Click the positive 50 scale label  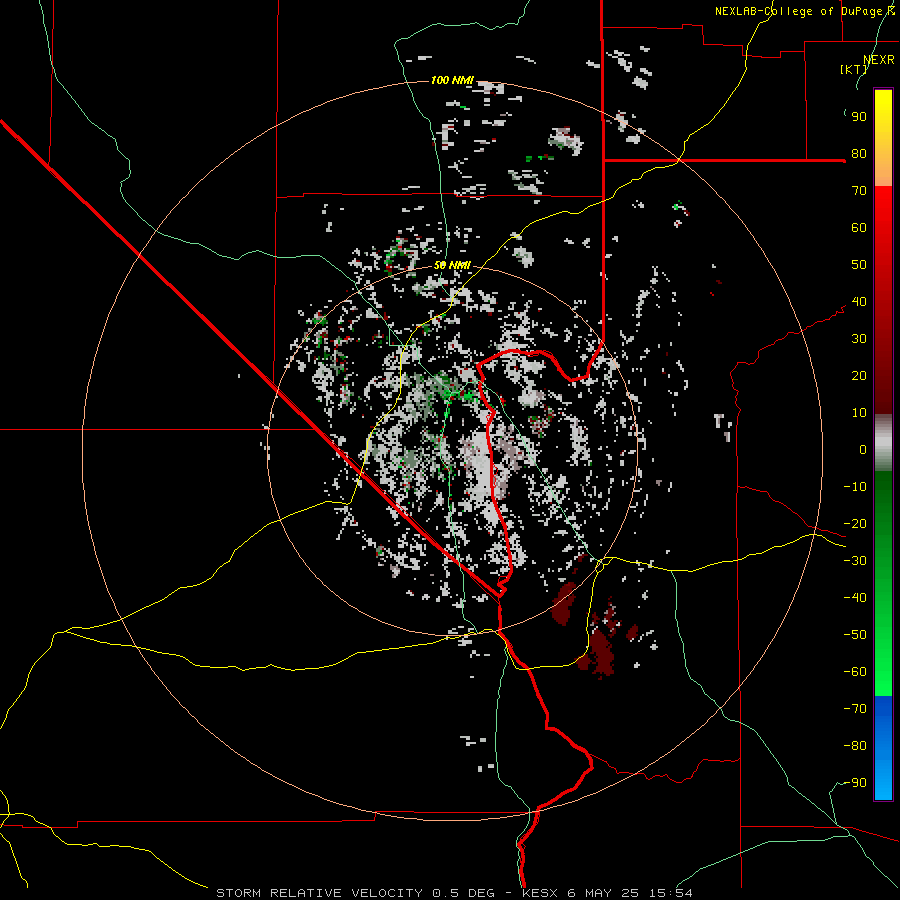[859, 265]
